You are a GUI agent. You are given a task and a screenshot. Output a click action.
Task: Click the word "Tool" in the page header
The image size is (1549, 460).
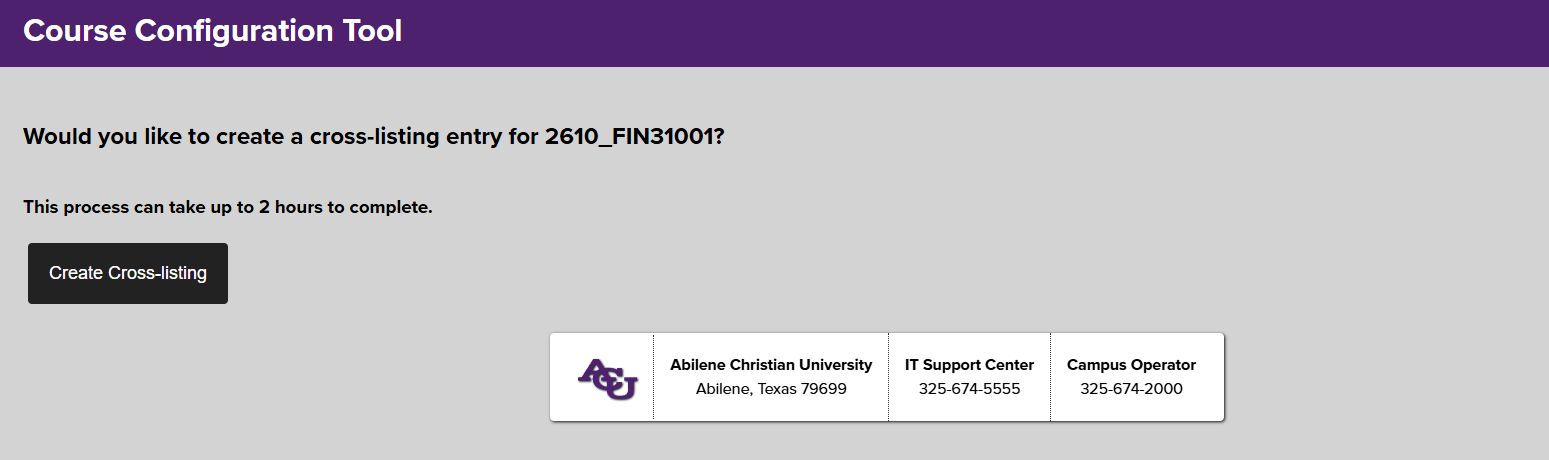coord(375,31)
